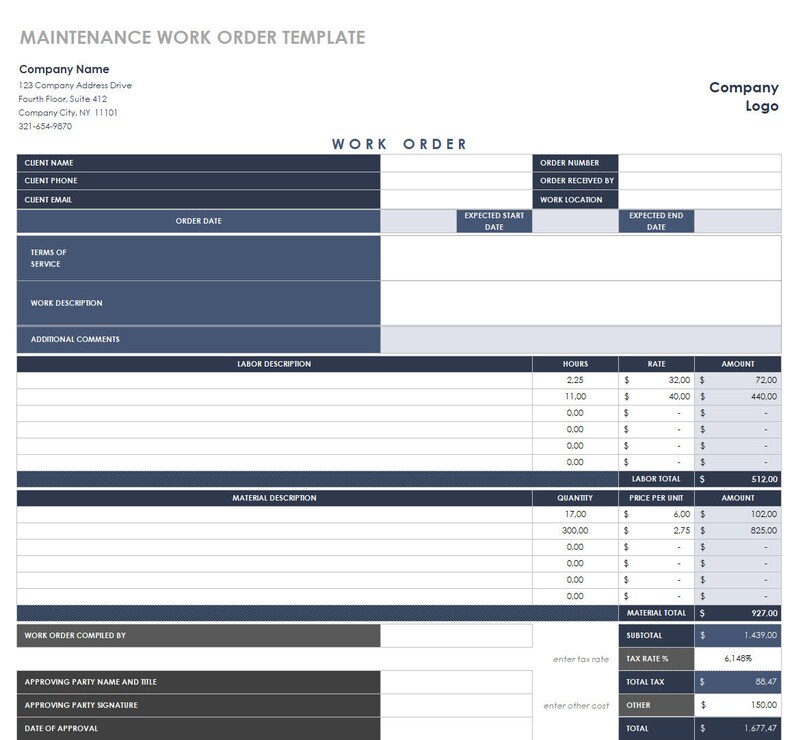Select the Order Number value cell
The width and height of the screenshot is (794, 740).
tap(699, 163)
